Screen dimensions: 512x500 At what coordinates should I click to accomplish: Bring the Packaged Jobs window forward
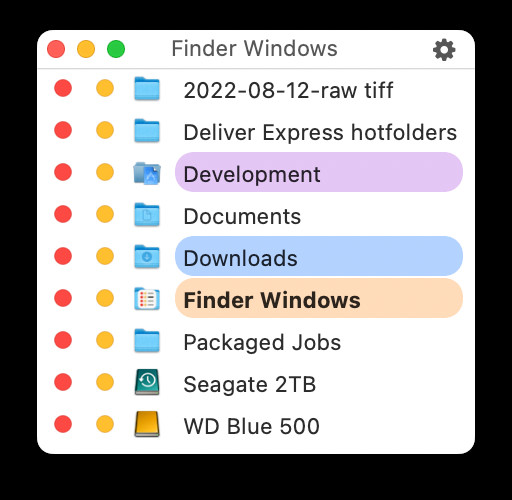coord(262,342)
